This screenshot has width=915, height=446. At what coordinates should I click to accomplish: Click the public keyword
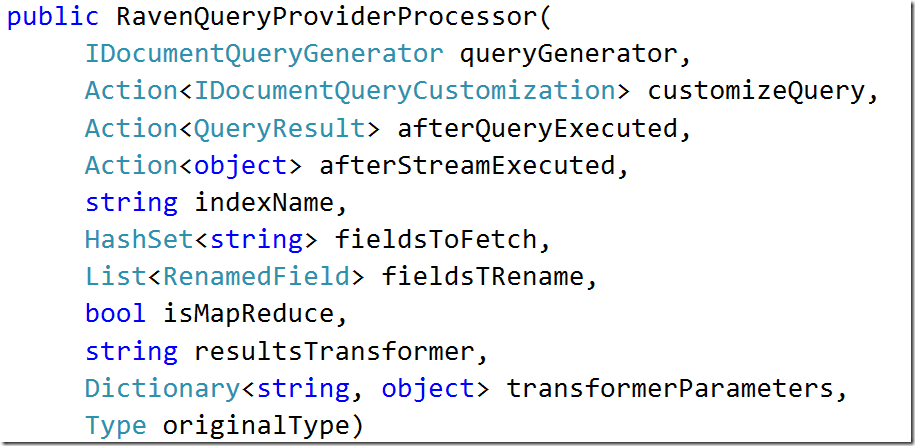(53, 18)
